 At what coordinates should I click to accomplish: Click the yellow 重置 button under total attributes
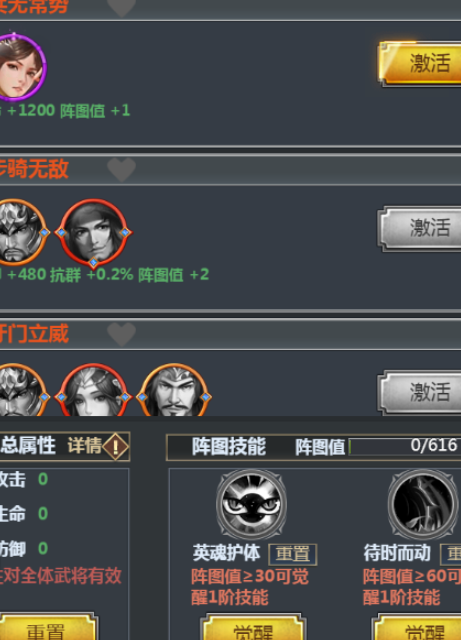pyautogui.click(x=47, y=628)
